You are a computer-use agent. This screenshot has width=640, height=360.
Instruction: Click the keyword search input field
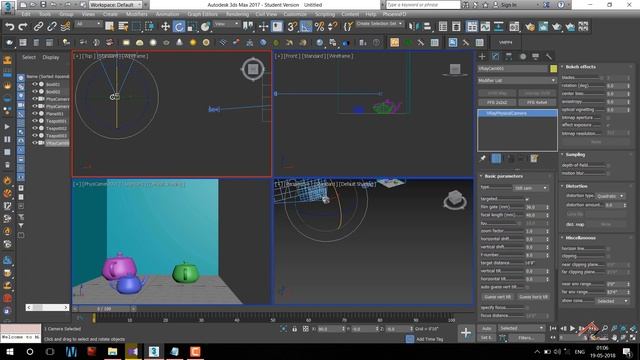[x=423, y=5]
